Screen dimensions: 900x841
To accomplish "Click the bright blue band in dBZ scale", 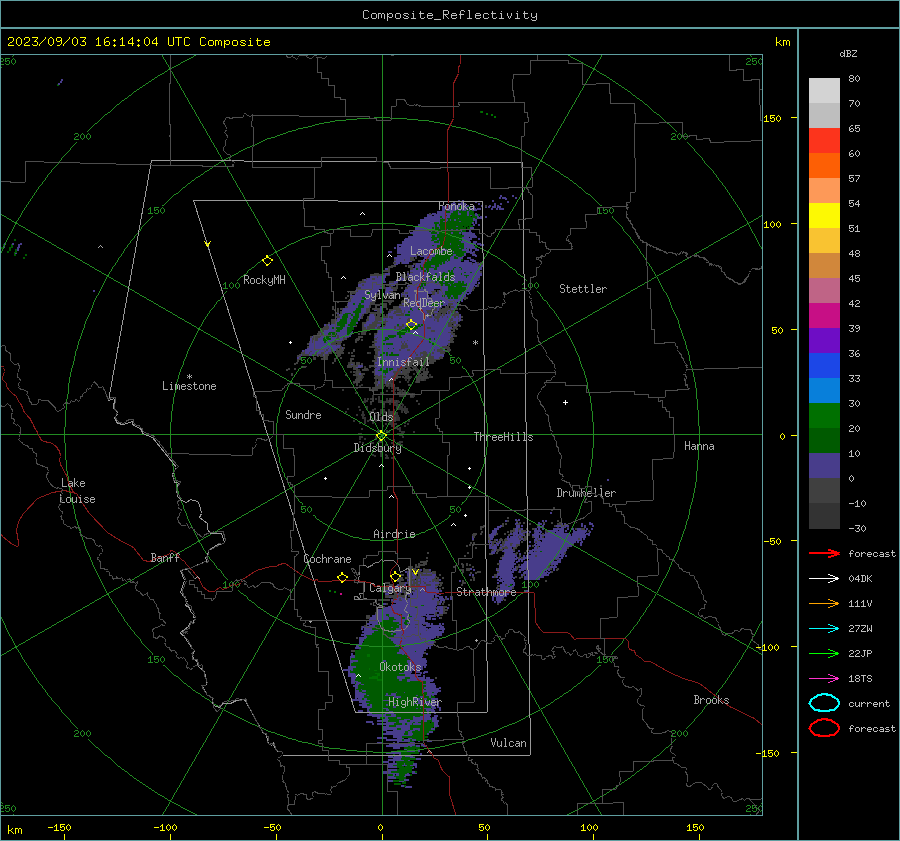I will click(824, 366).
